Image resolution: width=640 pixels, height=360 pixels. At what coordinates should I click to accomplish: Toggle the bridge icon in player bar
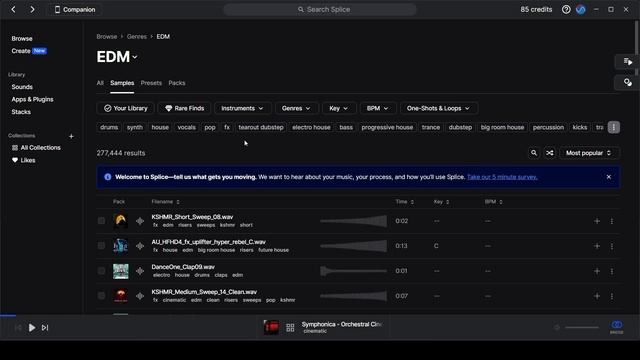point(616,327)
